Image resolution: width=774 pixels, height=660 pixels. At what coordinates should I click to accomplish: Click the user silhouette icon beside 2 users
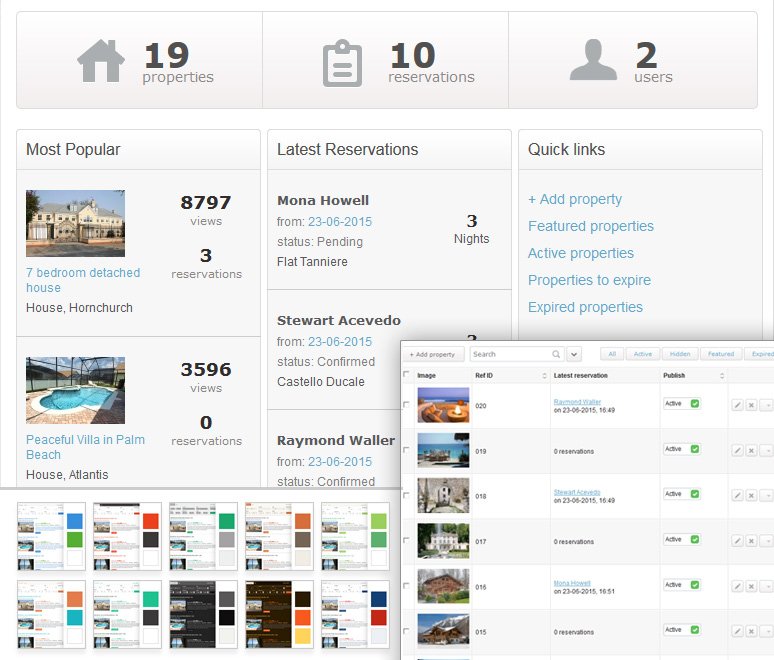pyautogui.click(x=593, y=60)
